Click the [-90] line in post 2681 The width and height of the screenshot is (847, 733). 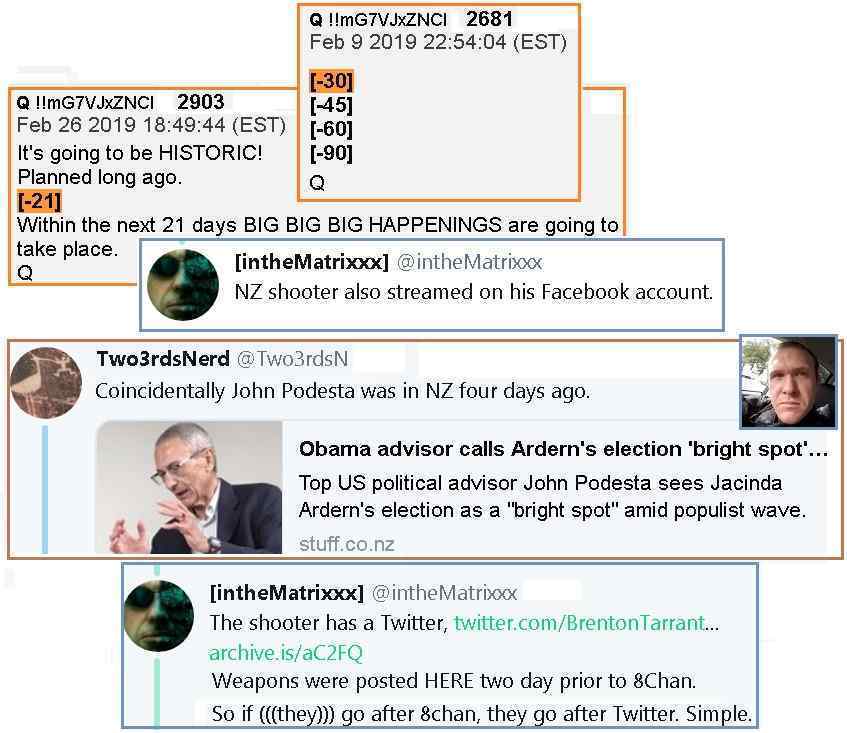pyautogui.click(x=331, y=153)
